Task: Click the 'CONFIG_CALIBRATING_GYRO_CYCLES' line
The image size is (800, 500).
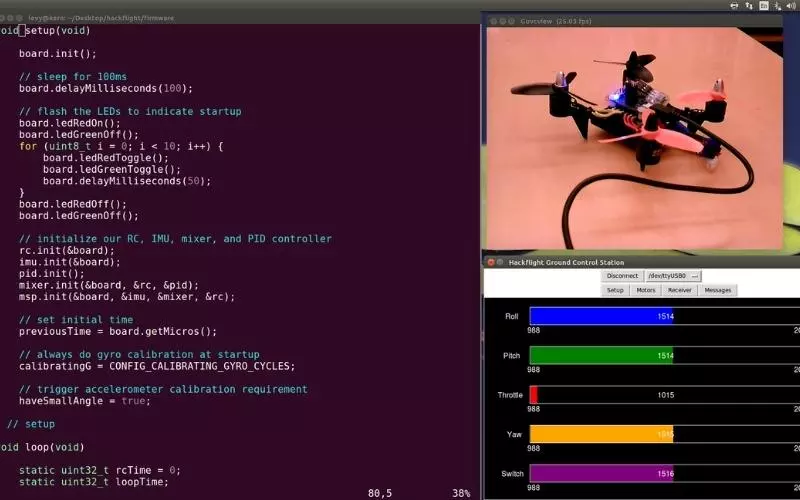Action: (x=157, y=366)
